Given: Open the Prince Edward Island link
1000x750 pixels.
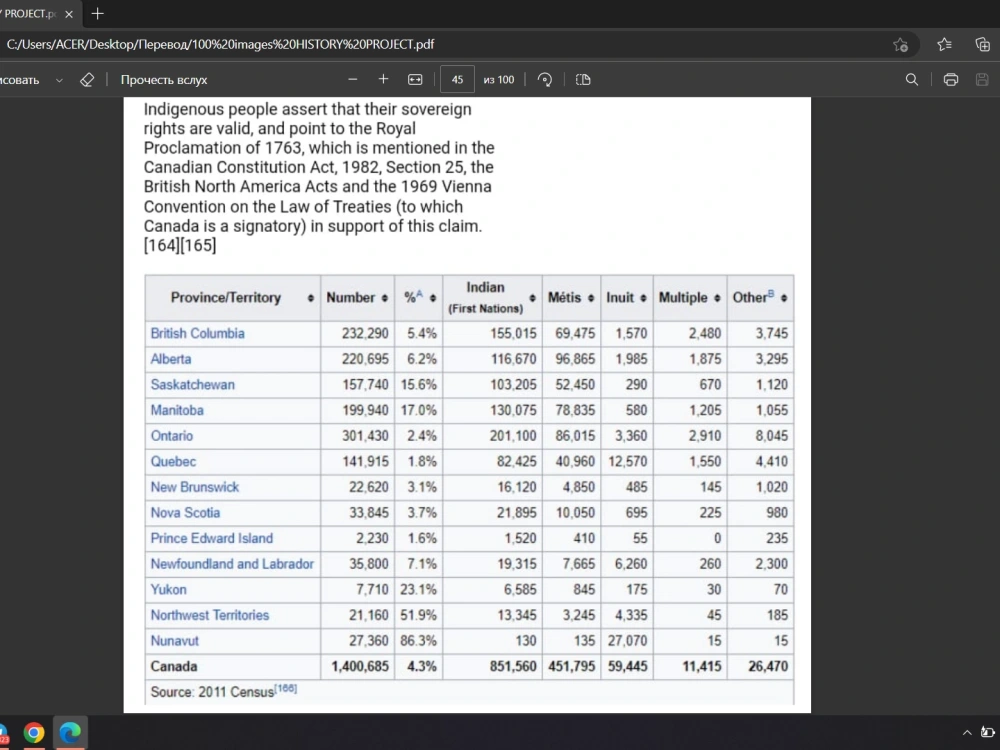Looking at the screenshot, I should pos(211,538).
